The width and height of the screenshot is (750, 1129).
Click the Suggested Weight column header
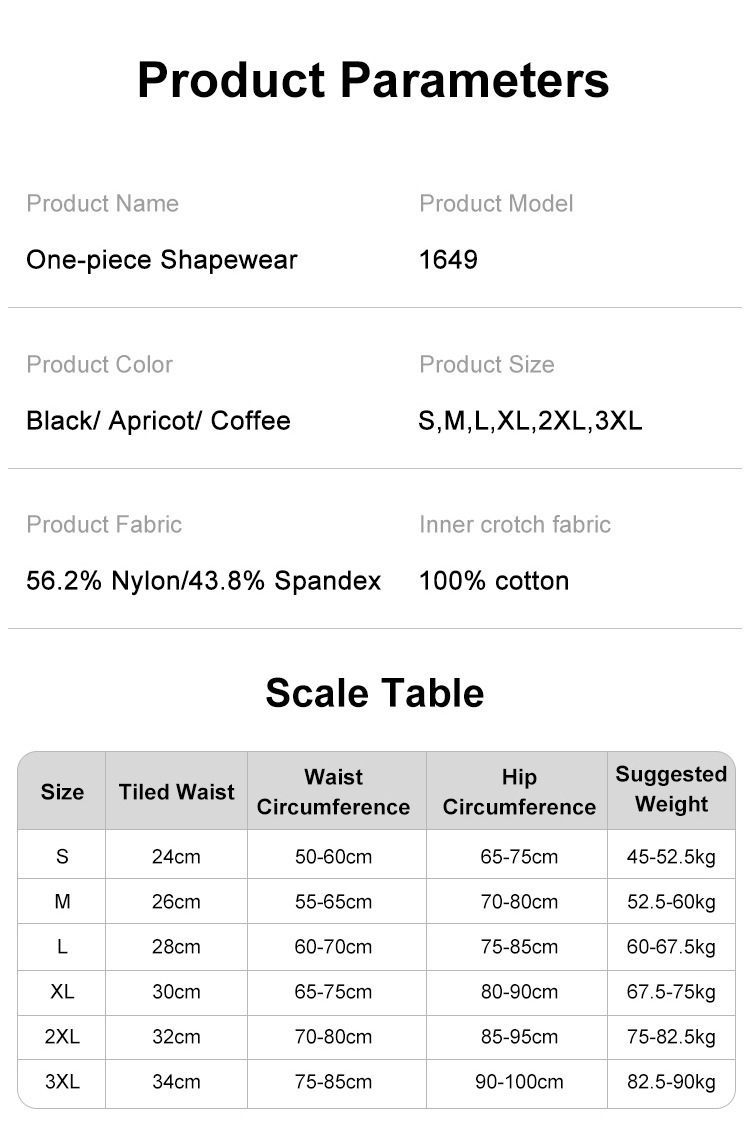click(x=671, y=789)
